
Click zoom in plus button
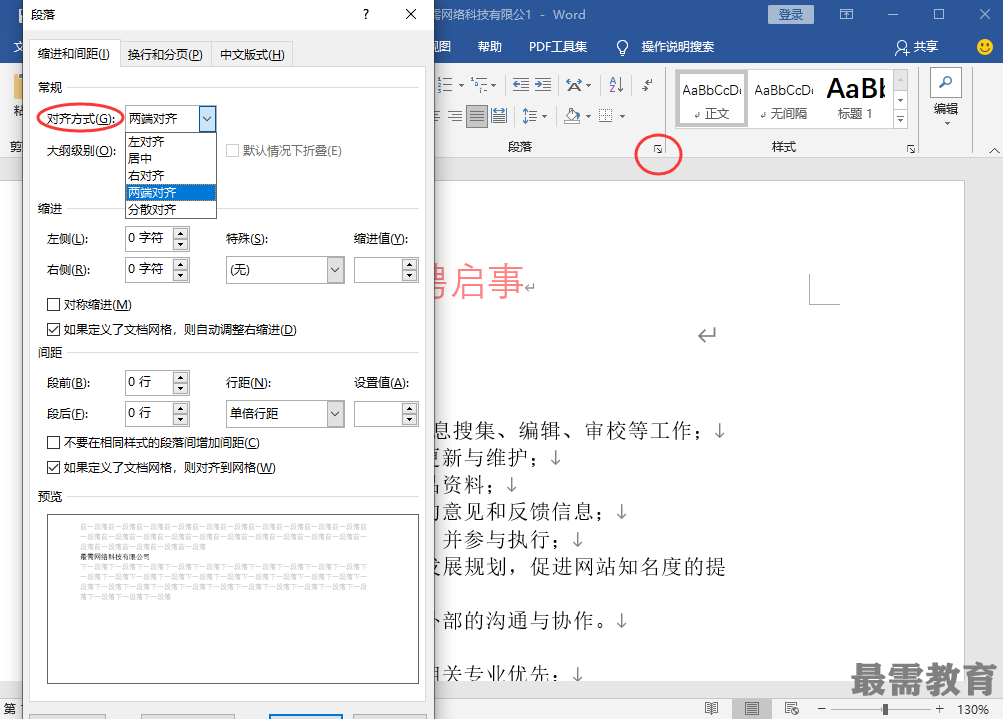(940, 709)
